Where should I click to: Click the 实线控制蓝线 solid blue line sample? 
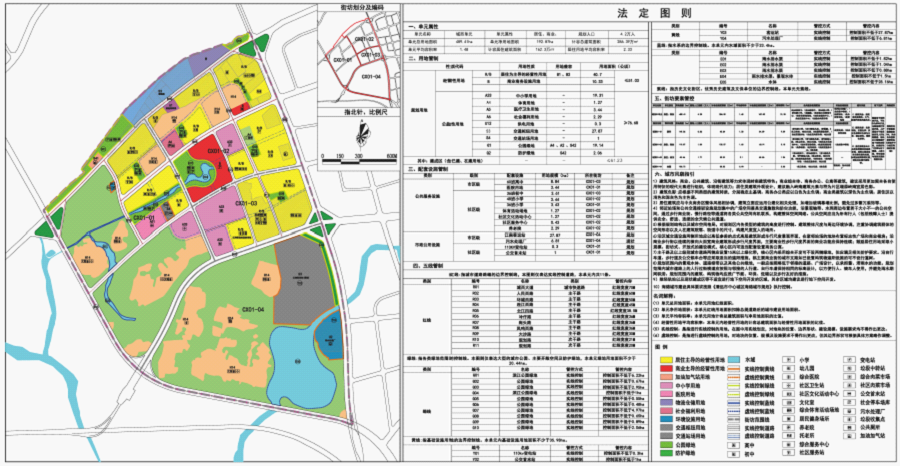(x=734, y=403)
